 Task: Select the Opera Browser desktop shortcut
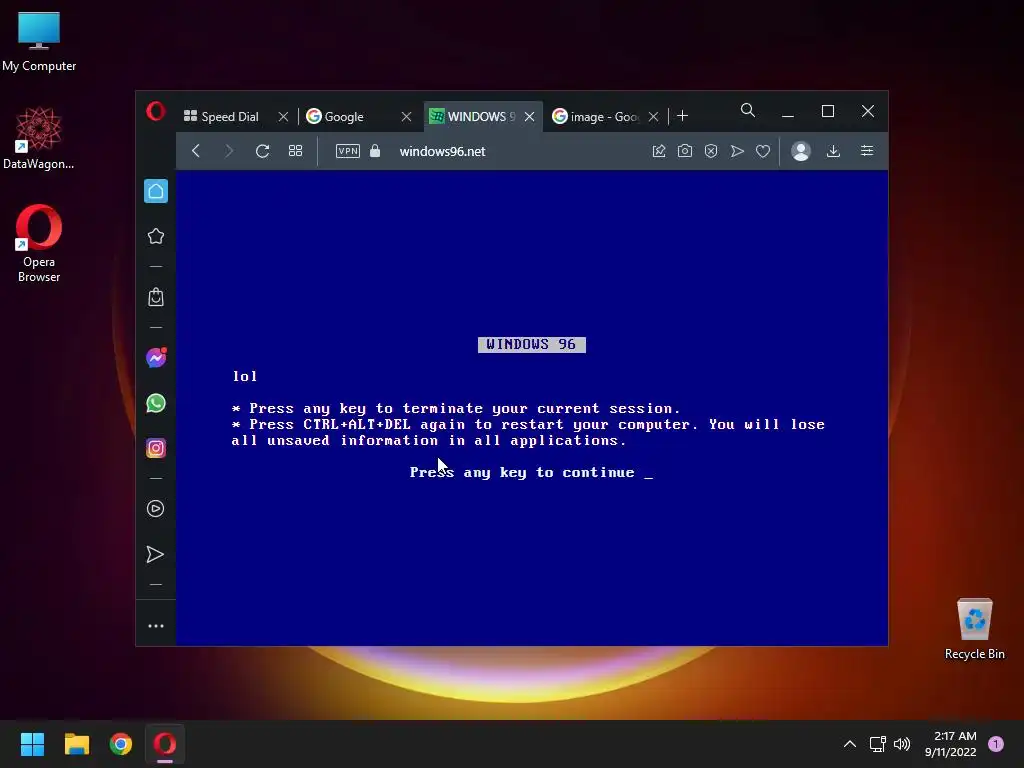[39, 244]
